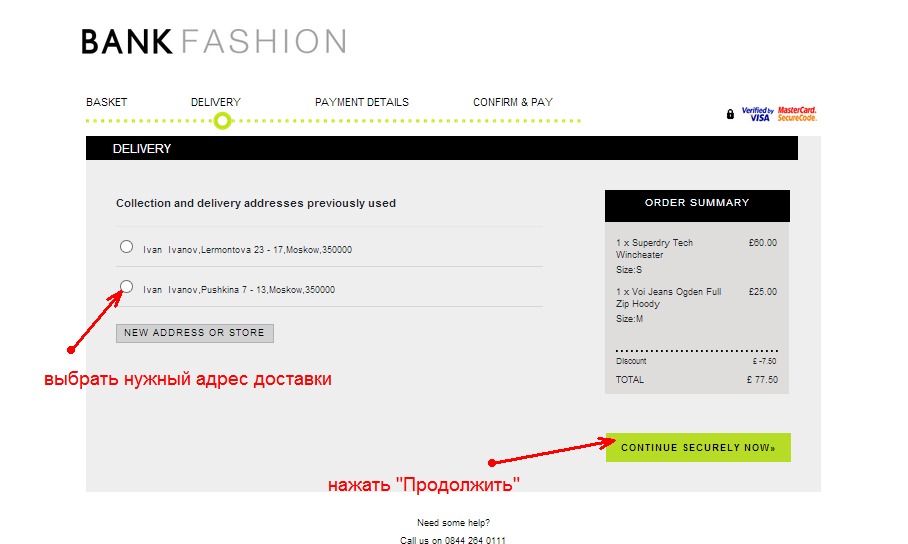The image size is (908, 544).
Task: Click the Ivan Ivanov Pushkina address text
Action: click(239, 290)
